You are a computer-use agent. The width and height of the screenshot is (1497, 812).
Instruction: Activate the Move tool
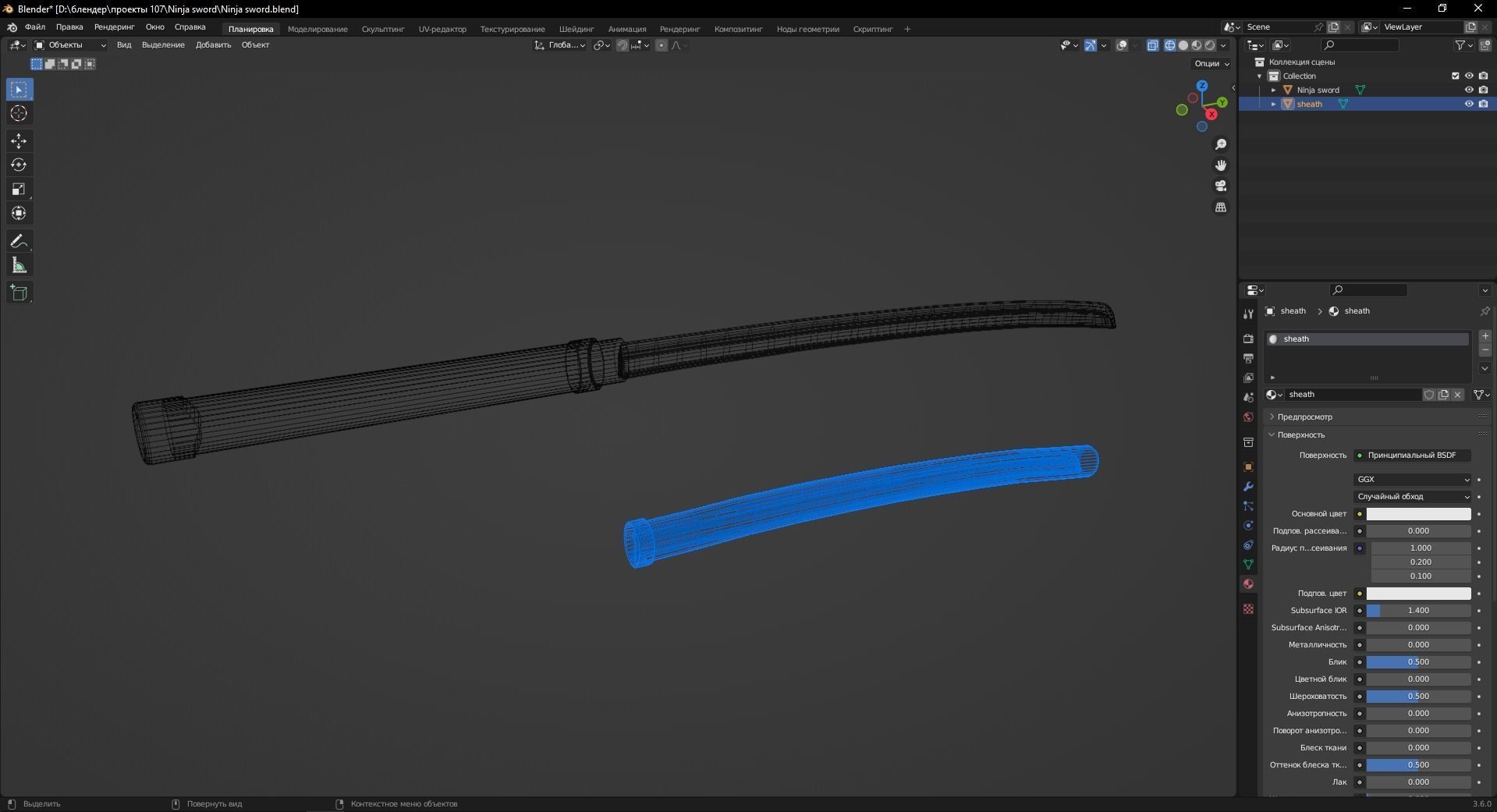[x=19, y=141]
